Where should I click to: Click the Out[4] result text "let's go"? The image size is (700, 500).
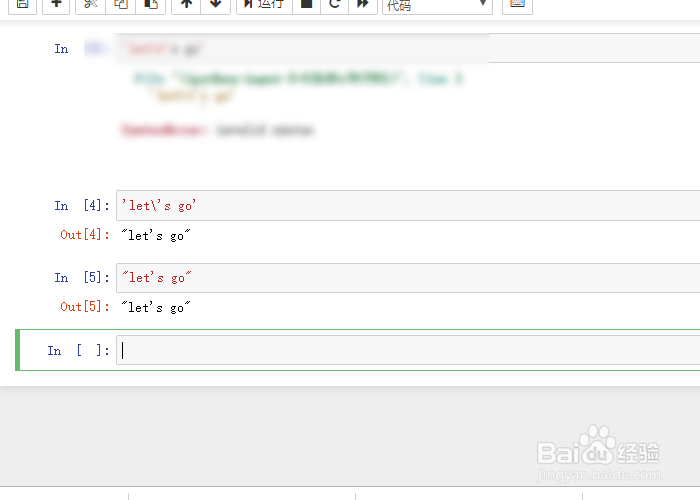(x=156, y=235)
